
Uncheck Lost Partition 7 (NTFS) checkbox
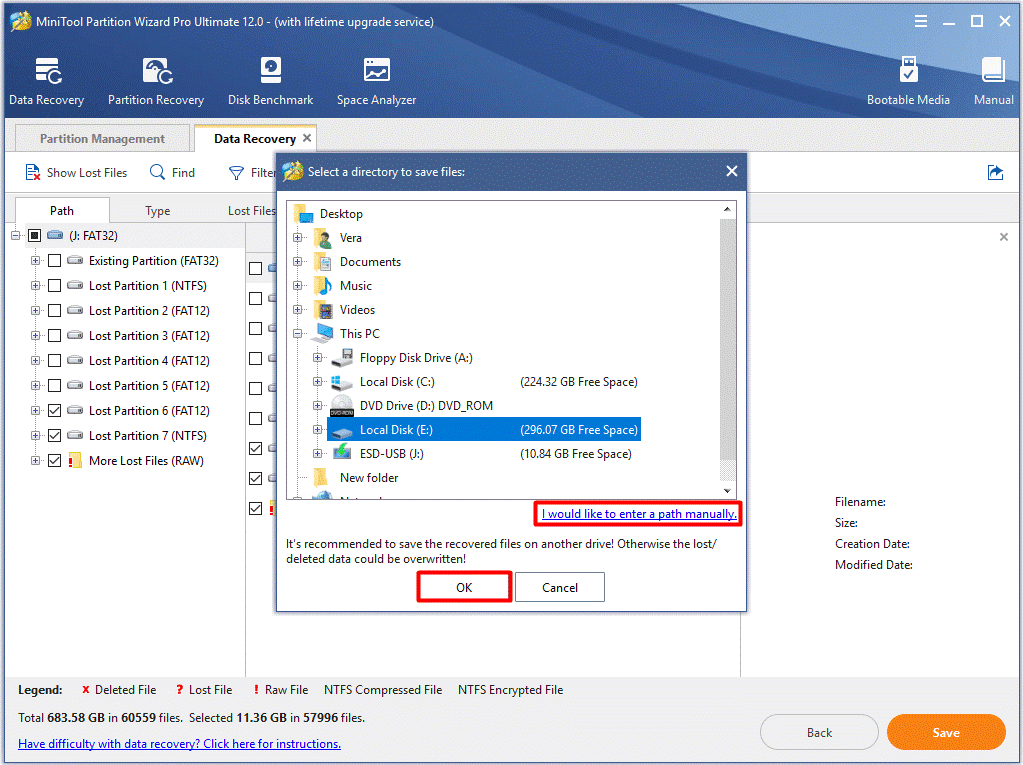(x=55, y=436)
